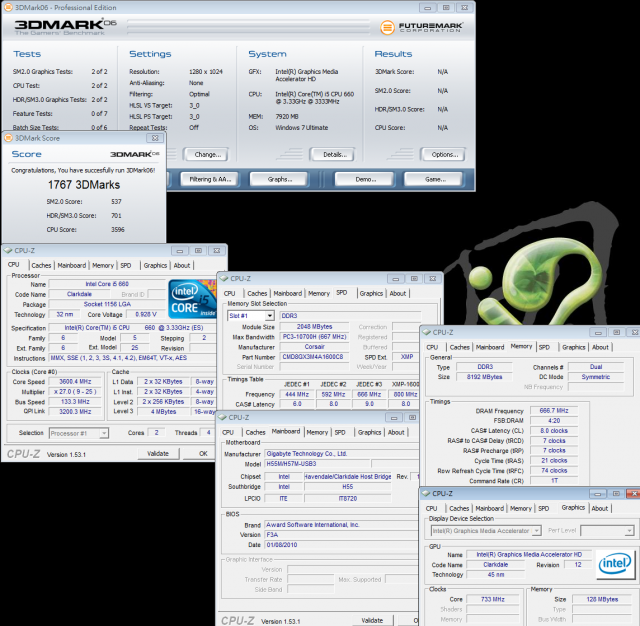Image resolution: width=640 pixels, height=626 pixels.
Task: Click Southbridge model value H55
Action: pos(348,487)
